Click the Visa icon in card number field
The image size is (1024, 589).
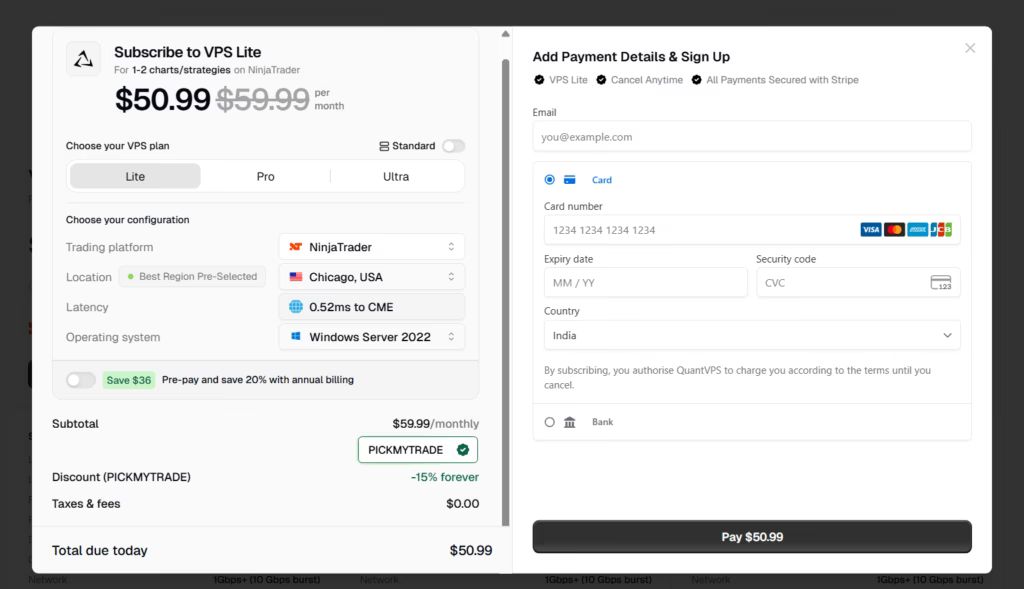click(x=870, y=229)
